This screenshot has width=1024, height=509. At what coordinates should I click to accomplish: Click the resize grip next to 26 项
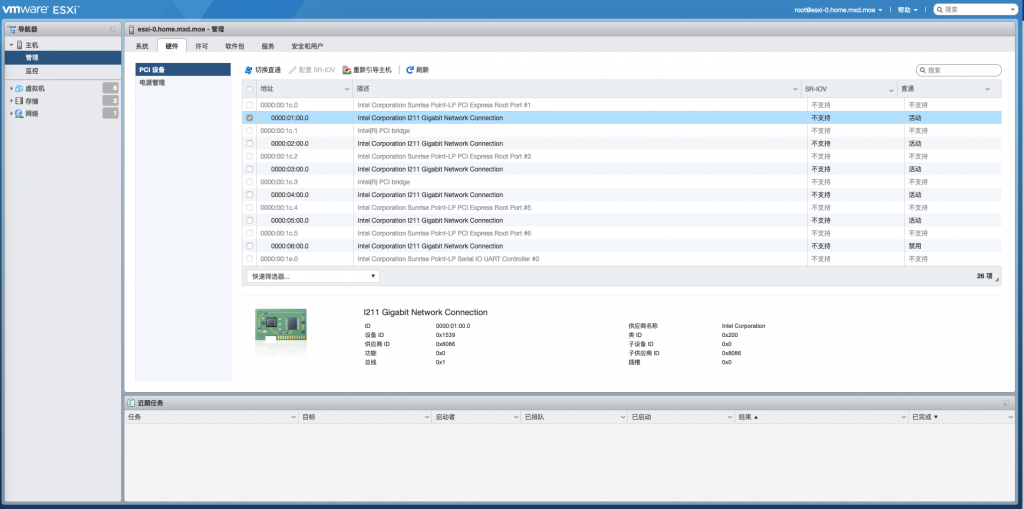click(x=997, y=279)
